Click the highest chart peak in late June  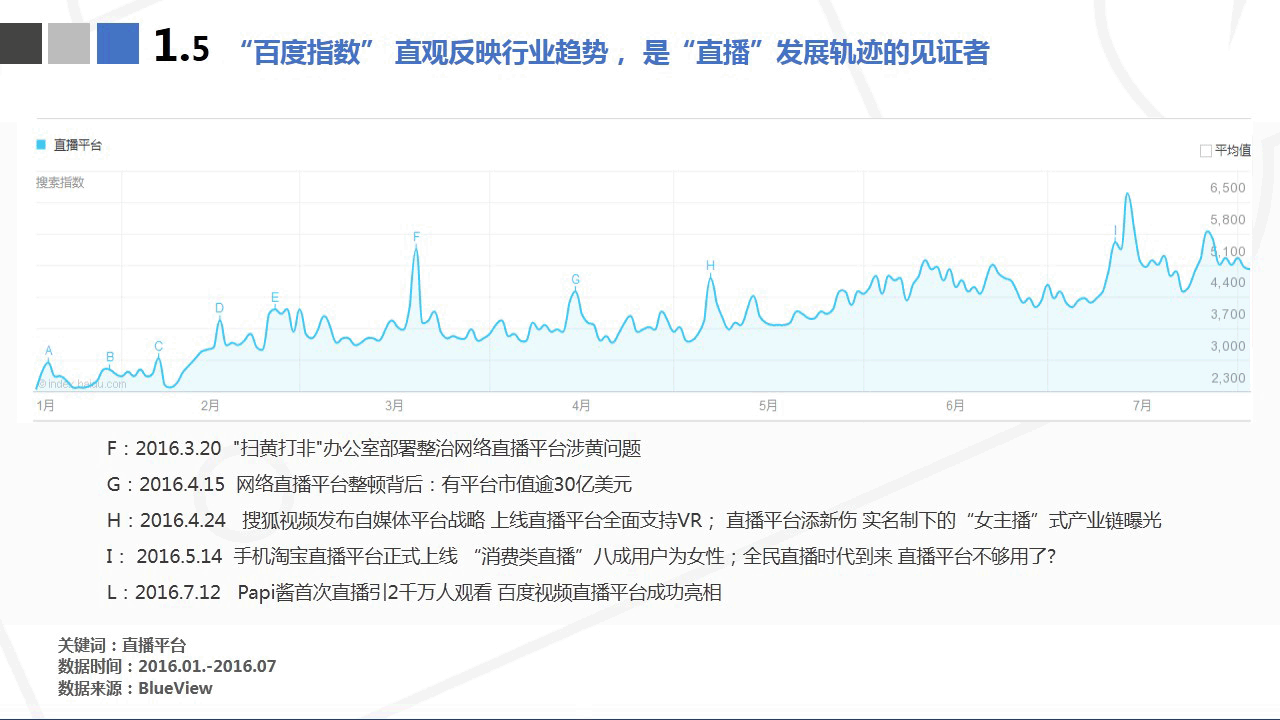pos(1127,194)
